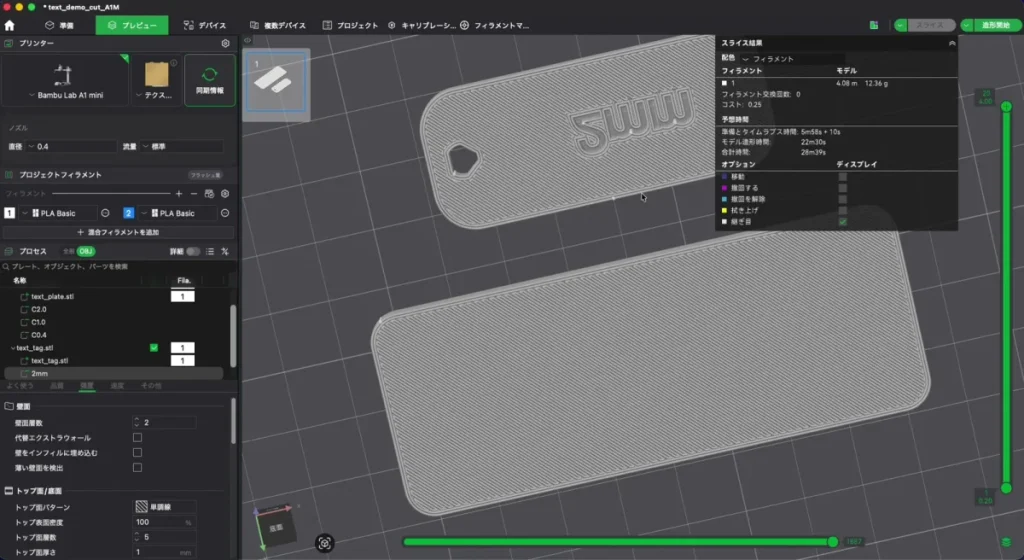
Task: Open the AMS filament sync icon
Action: click(x=209, y=194)
